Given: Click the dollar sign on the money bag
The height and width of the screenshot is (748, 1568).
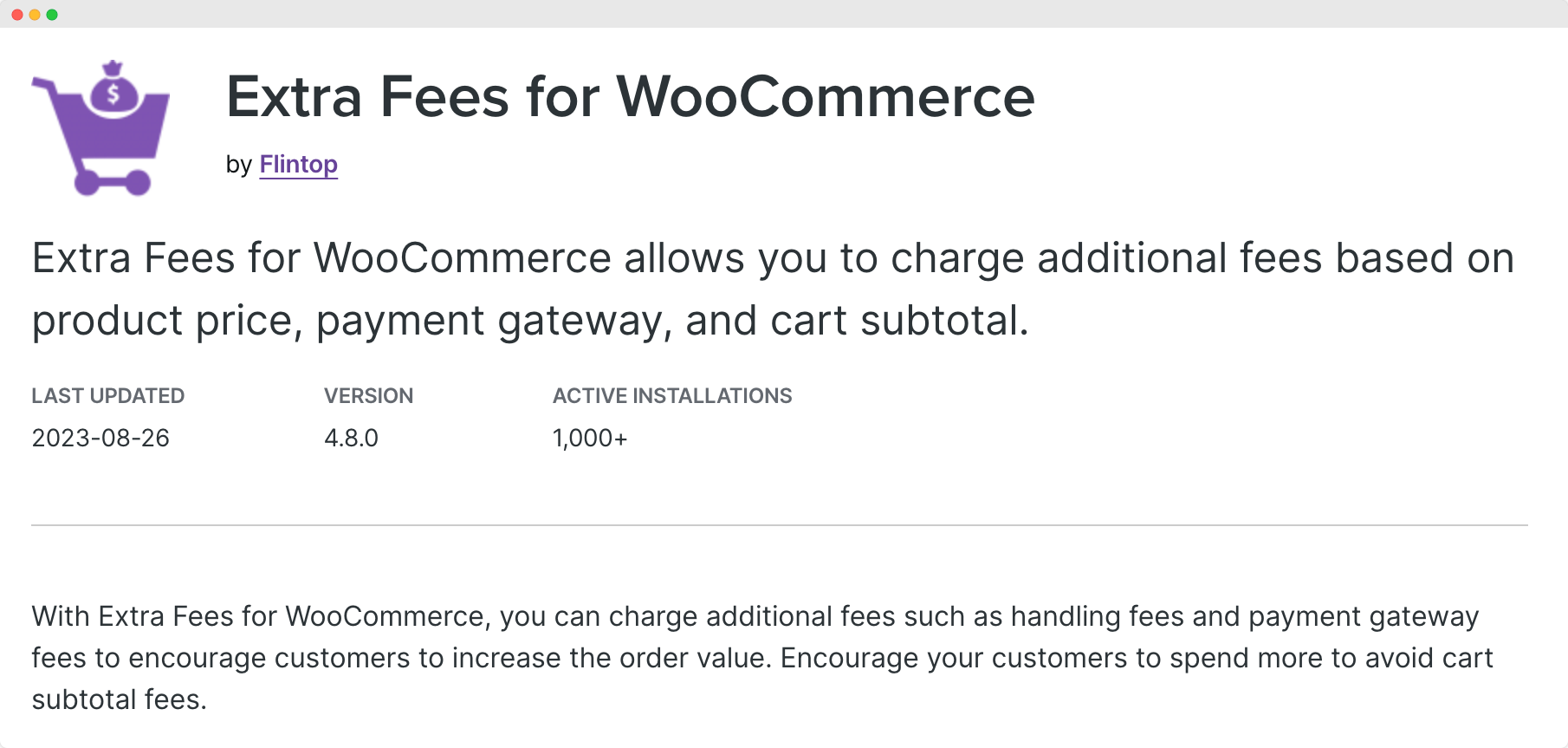Looking at the screenshot, I should click(x=113, y=95).
